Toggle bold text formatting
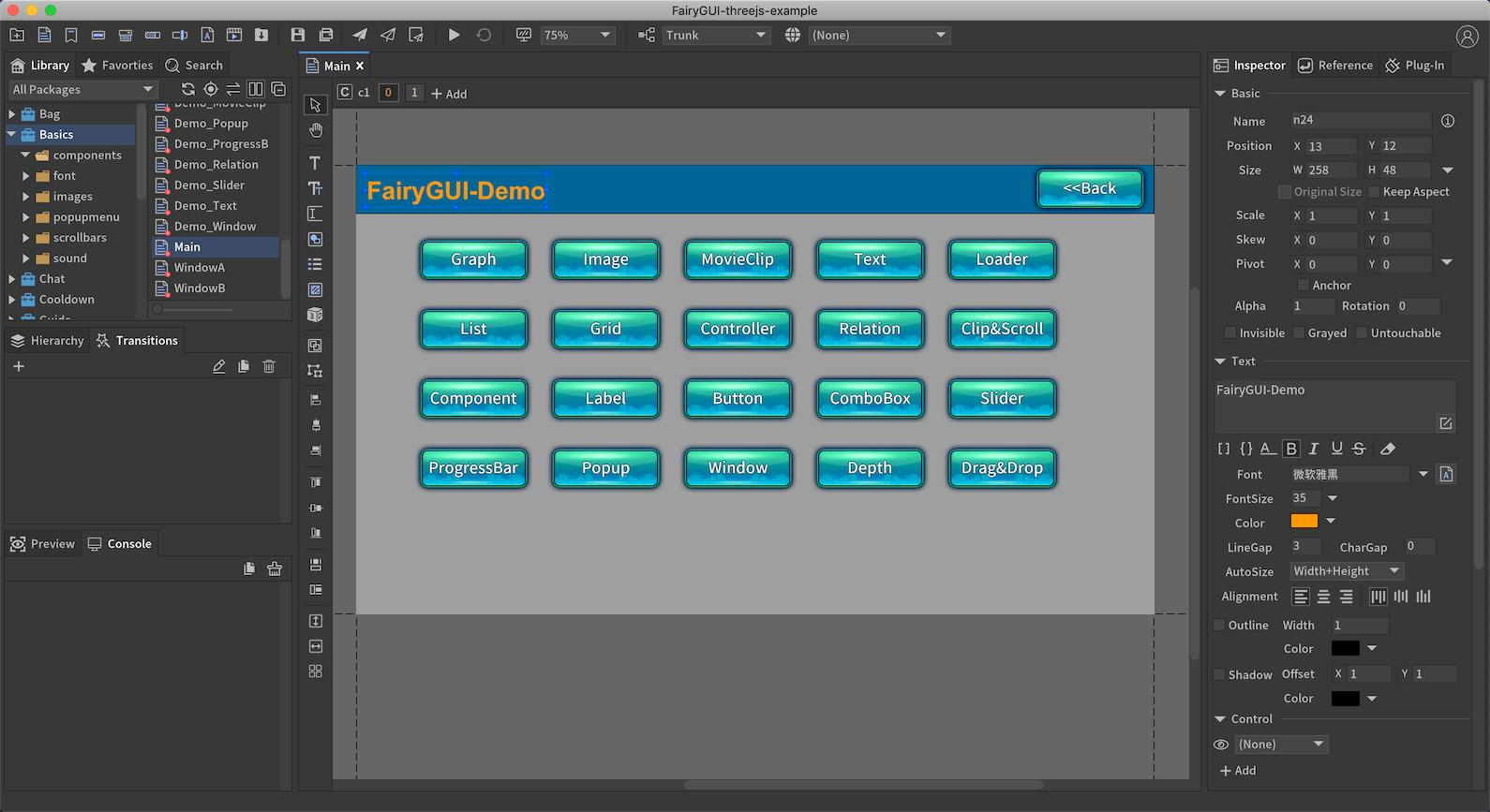1490x812 pixels. (x=1291, y=449)
